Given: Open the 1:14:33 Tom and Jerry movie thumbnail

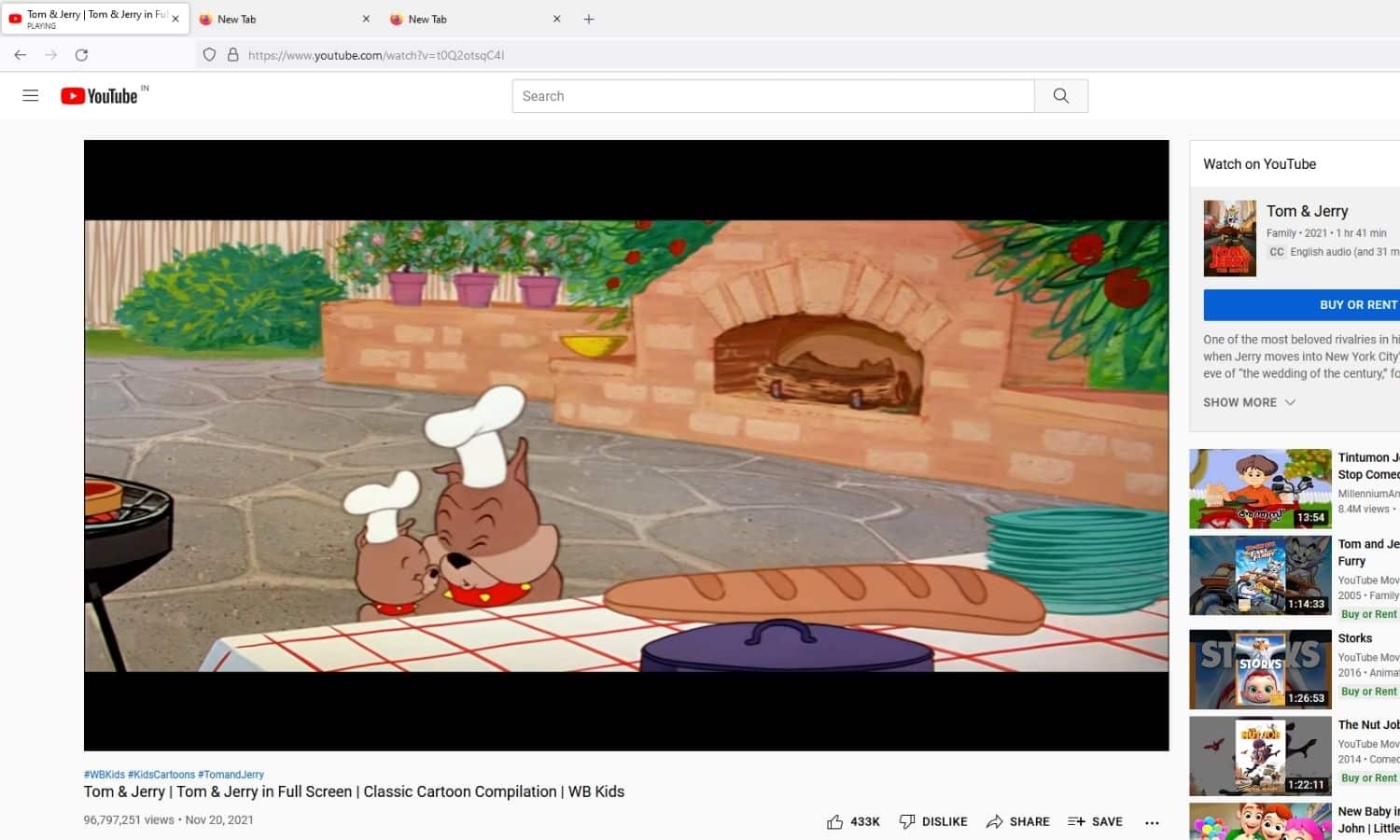Looking at the screenshot, I should click(x=1260, y=576).
